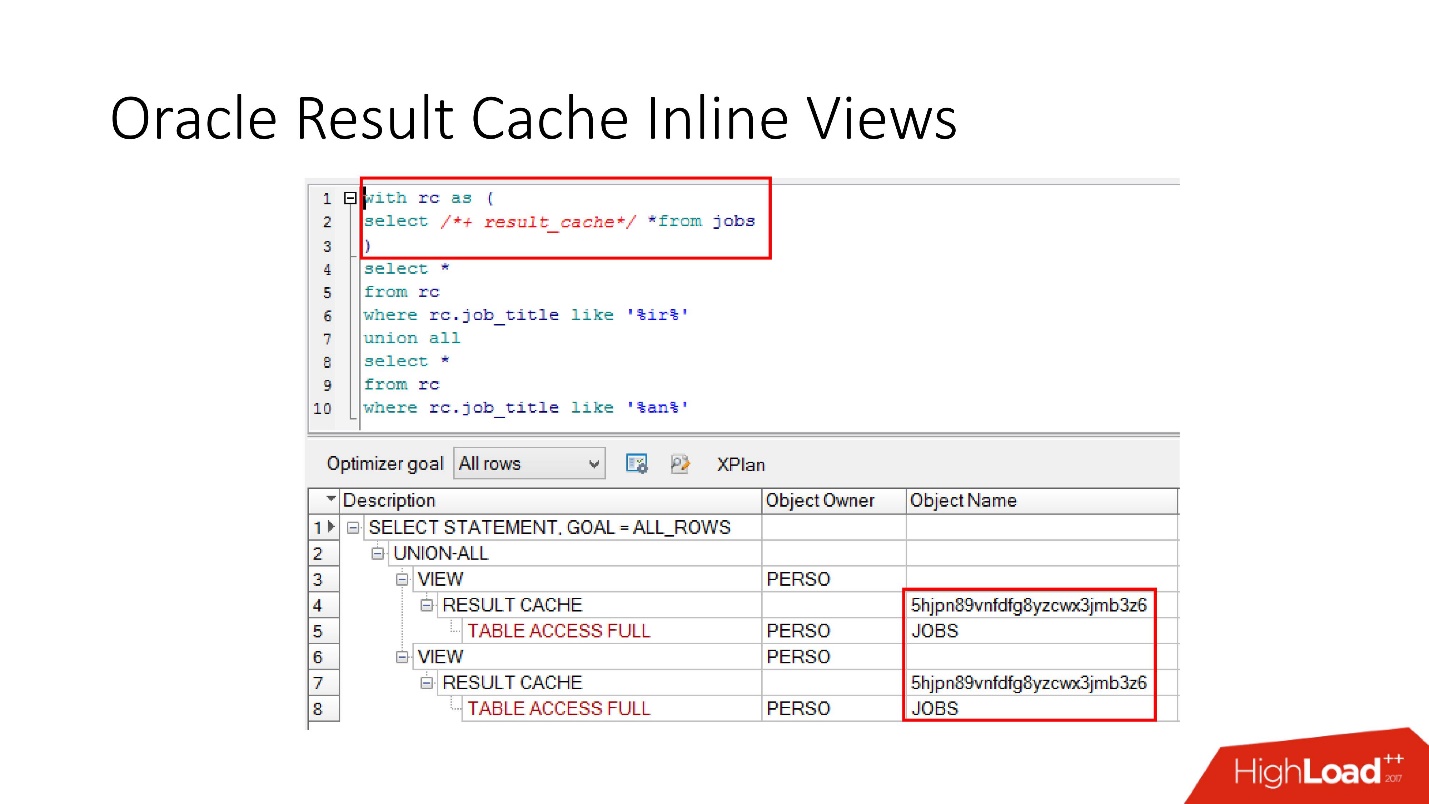The image size is (1429, 804).
Task: Collapse the SELECT STATEMENT node
Action: click(x=352, y=526)
